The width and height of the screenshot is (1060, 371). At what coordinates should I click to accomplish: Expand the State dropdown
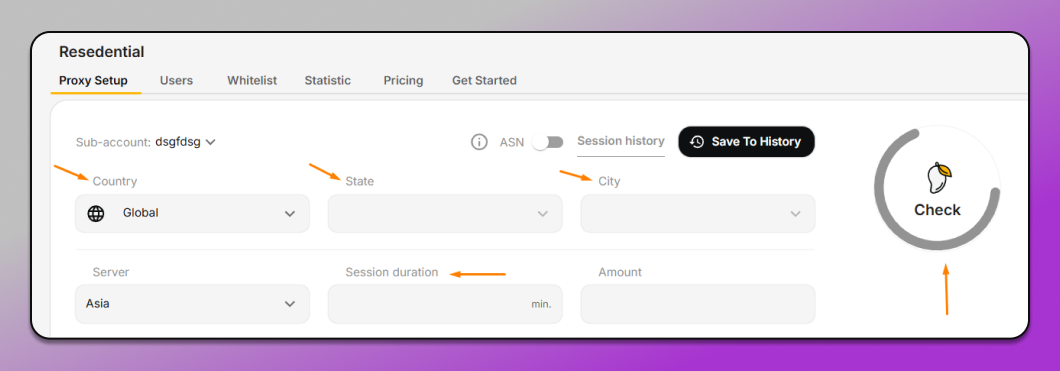point(445,214)
